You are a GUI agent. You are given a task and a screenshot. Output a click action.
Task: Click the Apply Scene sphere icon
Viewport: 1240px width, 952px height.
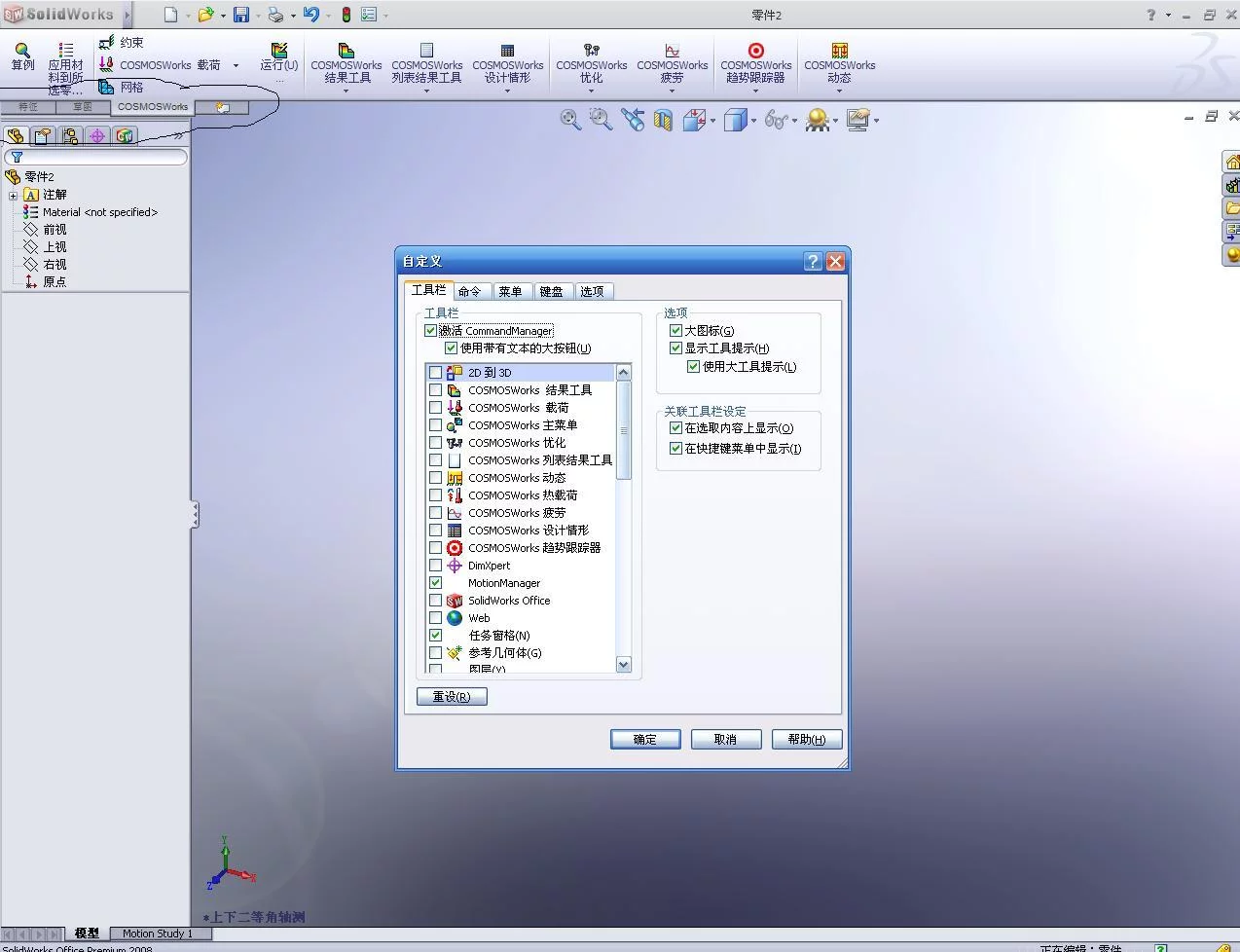tap(817, 120)
